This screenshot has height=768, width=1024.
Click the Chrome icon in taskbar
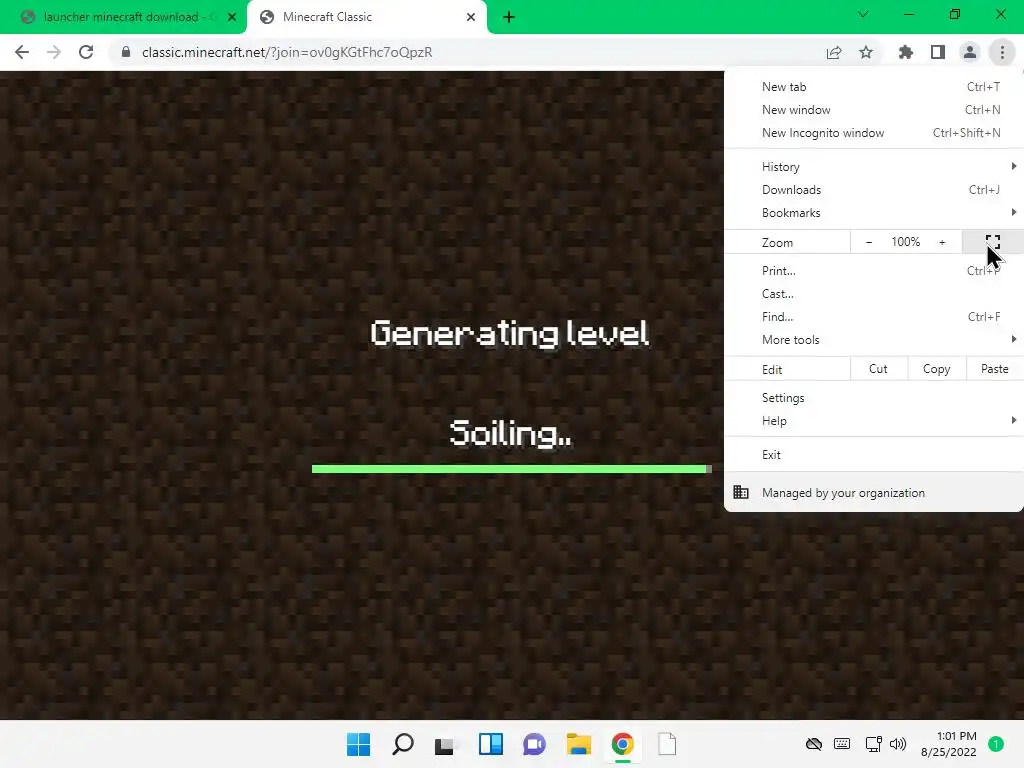(622, 744)
